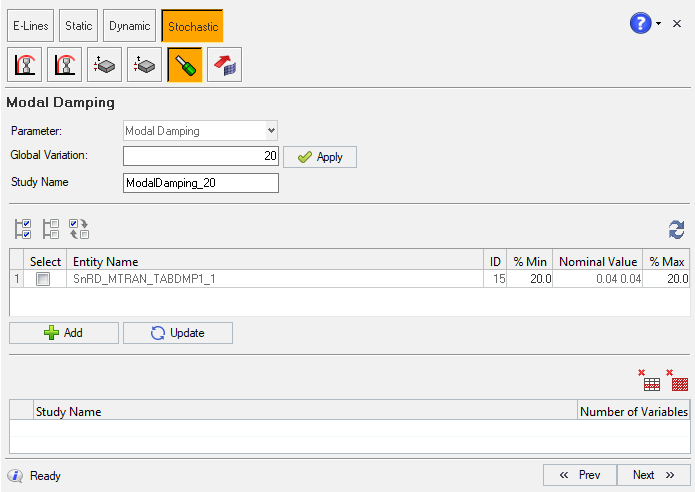Click the Number of Variables column header
This screenshot has width=695, height=492.
pyautogui.click(x=634, y=411)
